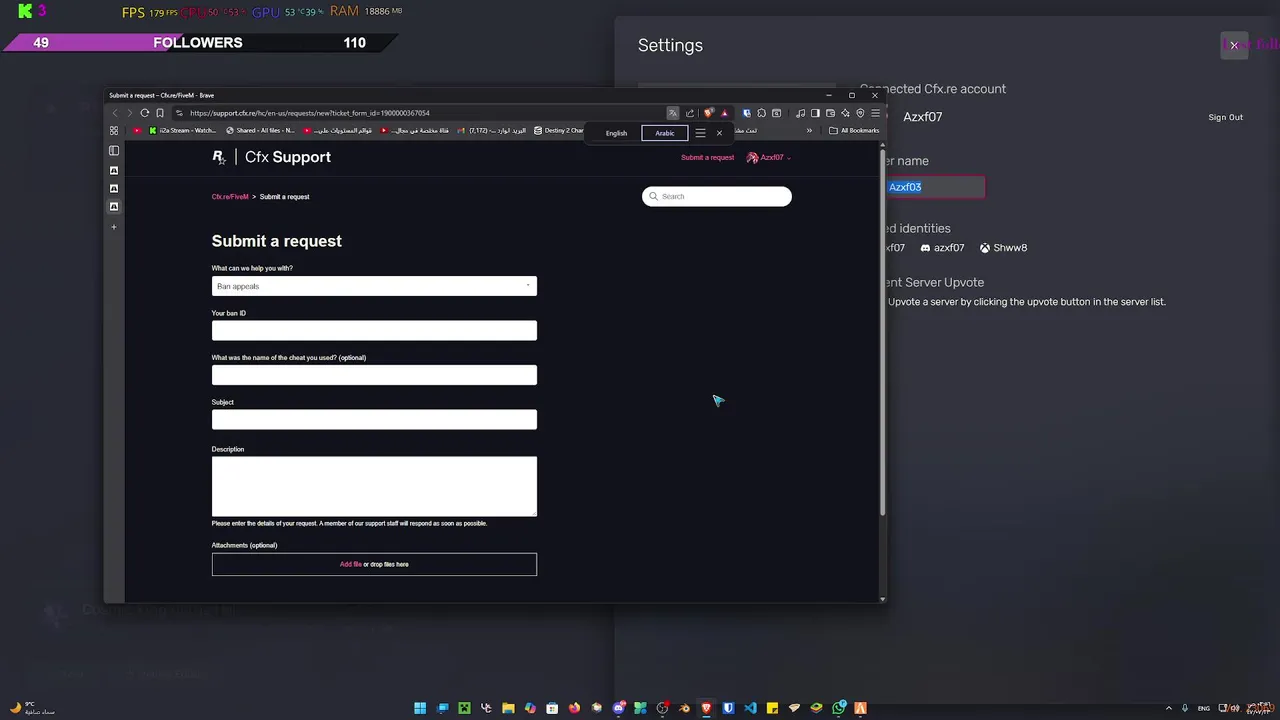Open the Brave playlist music note icon
Image resolution: width=1280 pixels, height=720 pixels.
tap(800, 113)
